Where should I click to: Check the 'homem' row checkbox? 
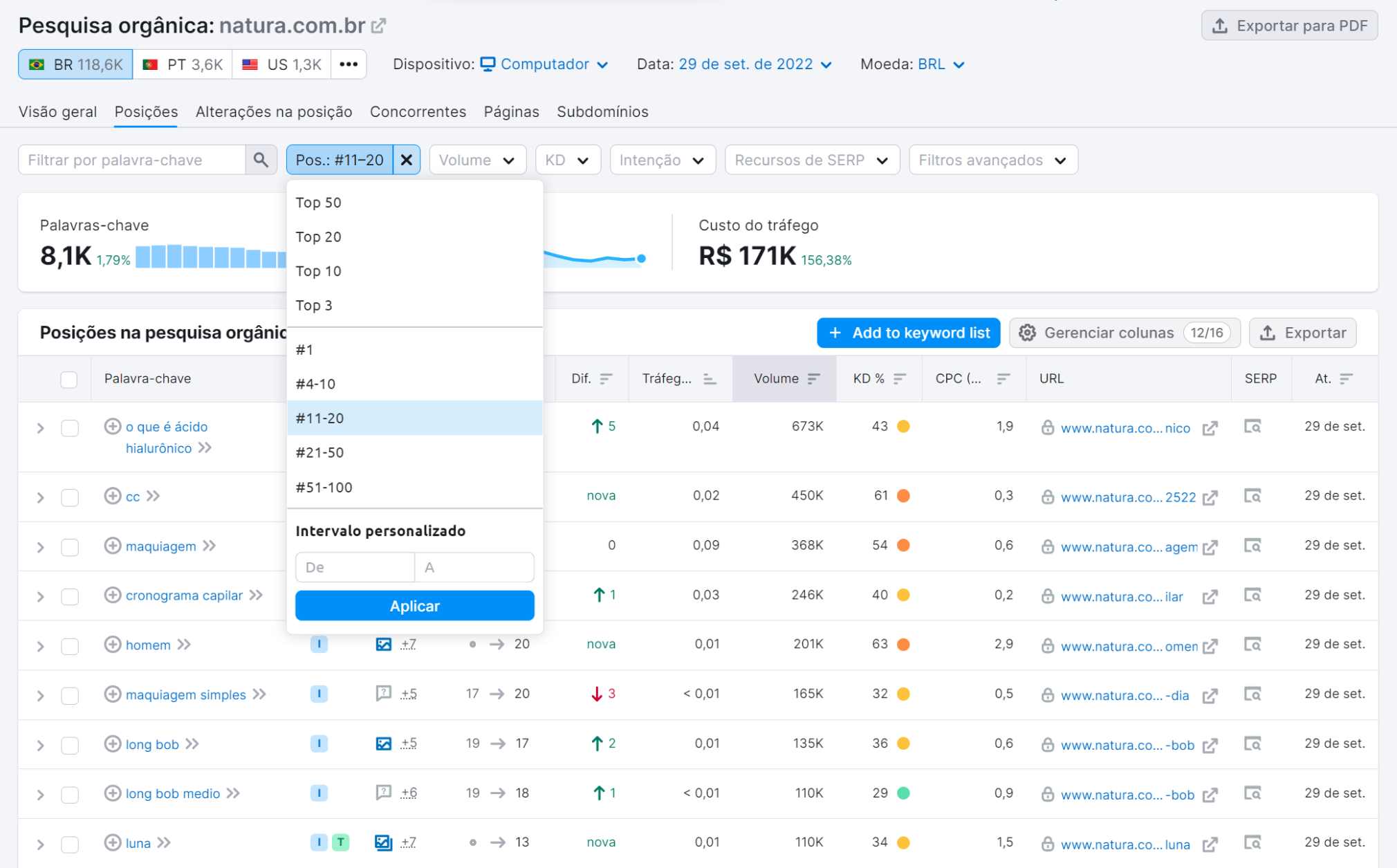(x=69, y=646)
